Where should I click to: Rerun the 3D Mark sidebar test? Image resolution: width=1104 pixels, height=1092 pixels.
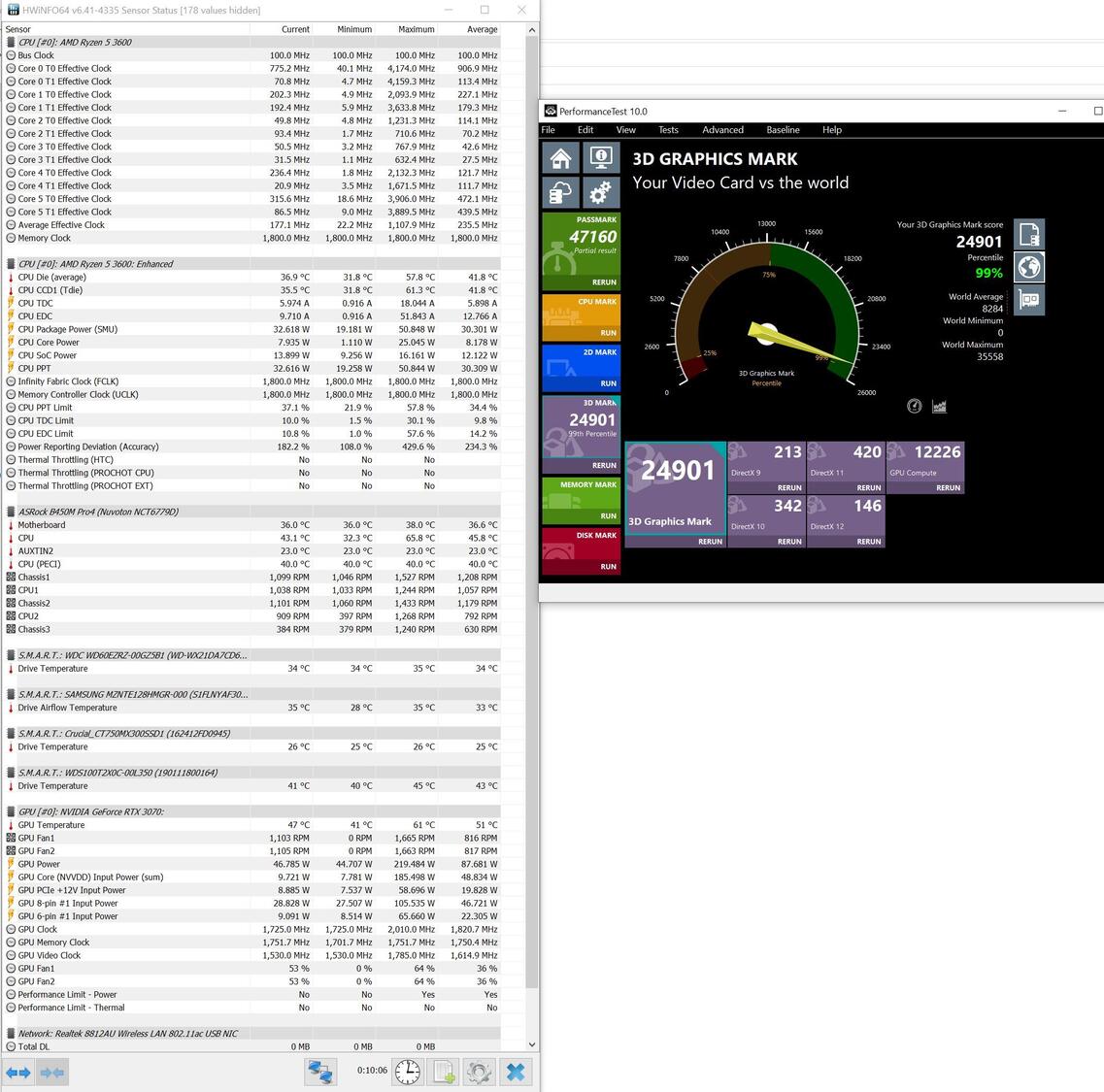pyautogui.click(x=604, y=465)
